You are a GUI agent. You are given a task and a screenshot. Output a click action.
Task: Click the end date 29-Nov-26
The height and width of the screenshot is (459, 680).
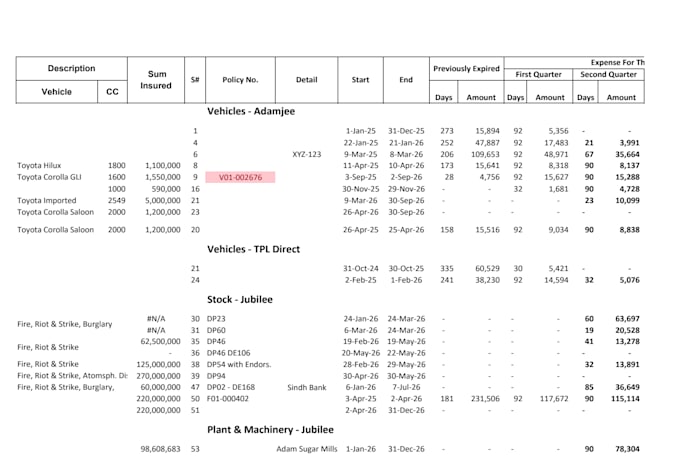pyautogui.click(x=406, y=189)
